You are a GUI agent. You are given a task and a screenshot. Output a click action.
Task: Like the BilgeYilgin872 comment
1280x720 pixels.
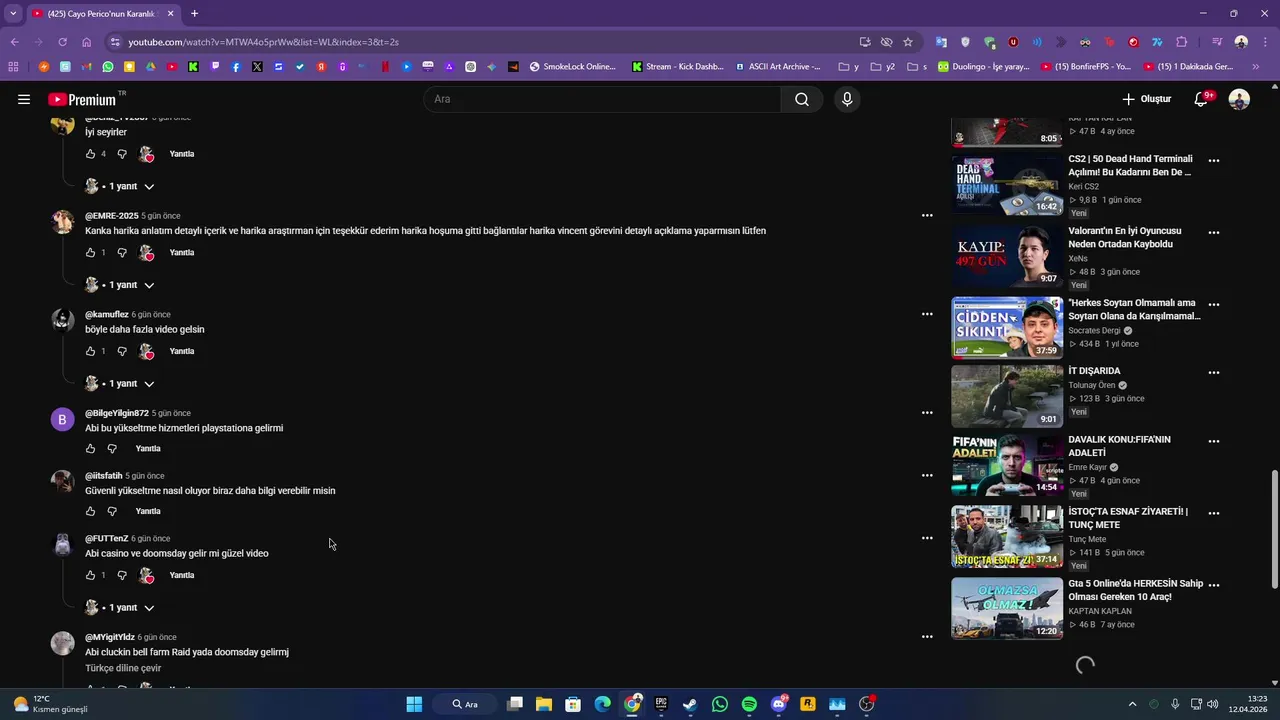click(x=90, y=449)
